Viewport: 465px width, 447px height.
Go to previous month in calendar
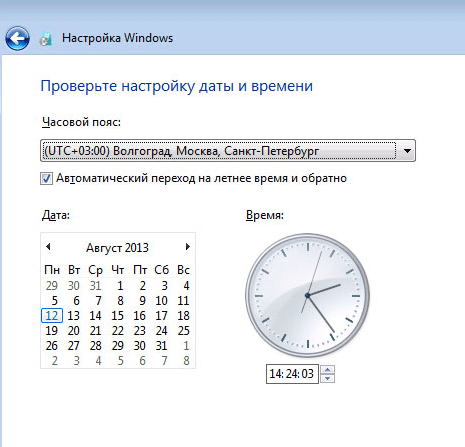(48, 247)
